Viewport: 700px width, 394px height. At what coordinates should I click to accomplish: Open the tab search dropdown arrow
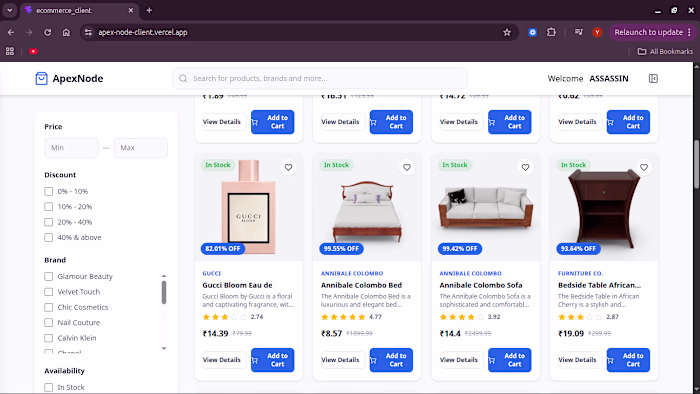(x=9, y=10)
